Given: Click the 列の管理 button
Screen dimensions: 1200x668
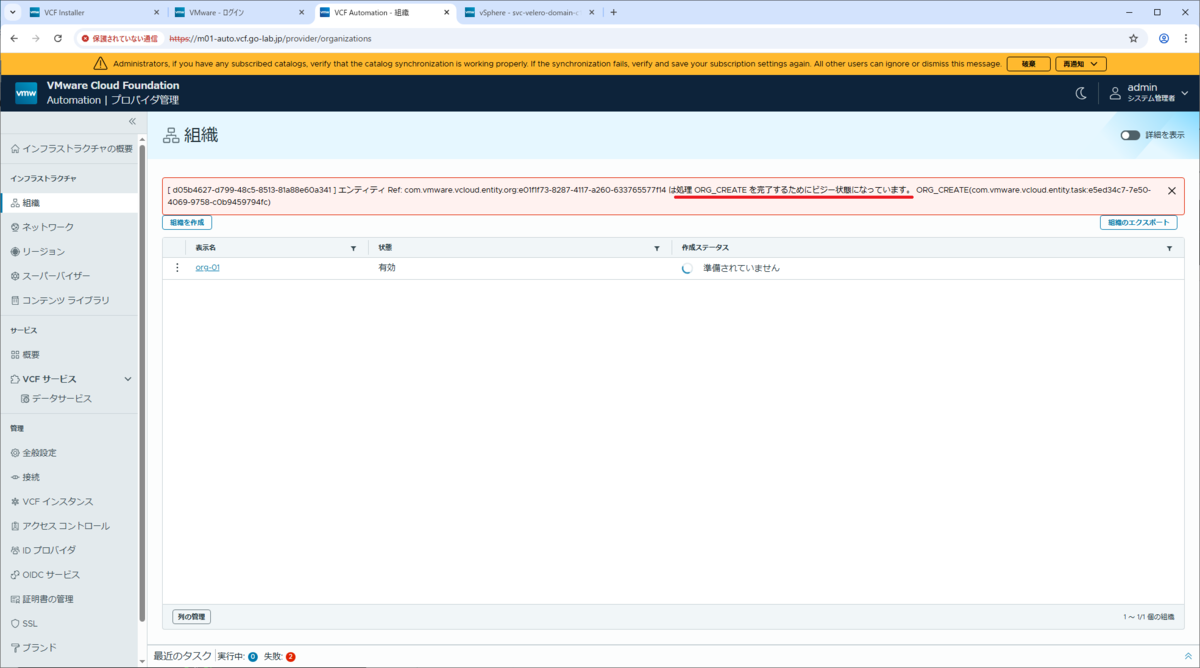Looking at the screenshot, I should tap(191, 617).
